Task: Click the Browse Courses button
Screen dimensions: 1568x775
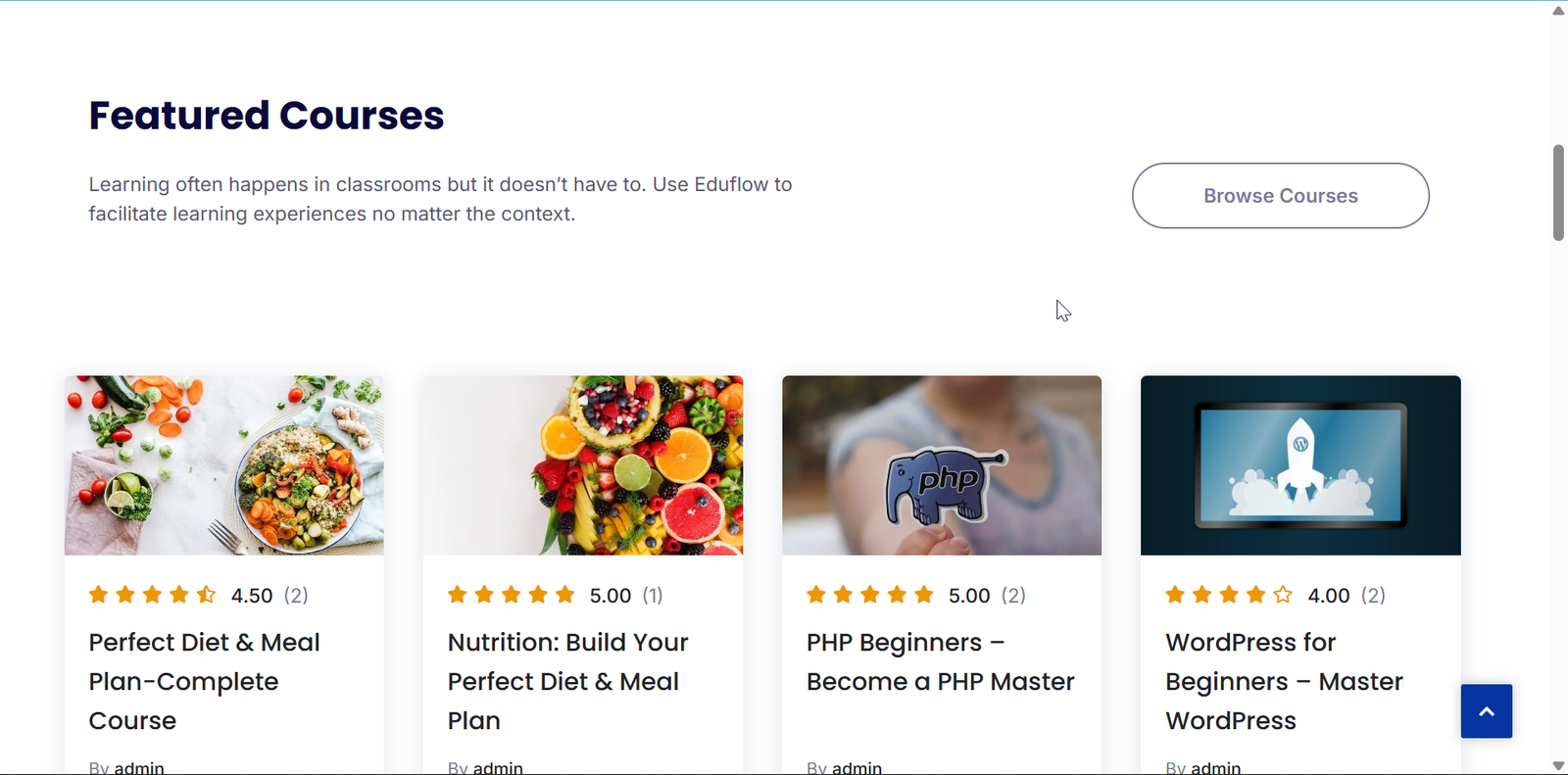Action: coord(1280,196)
